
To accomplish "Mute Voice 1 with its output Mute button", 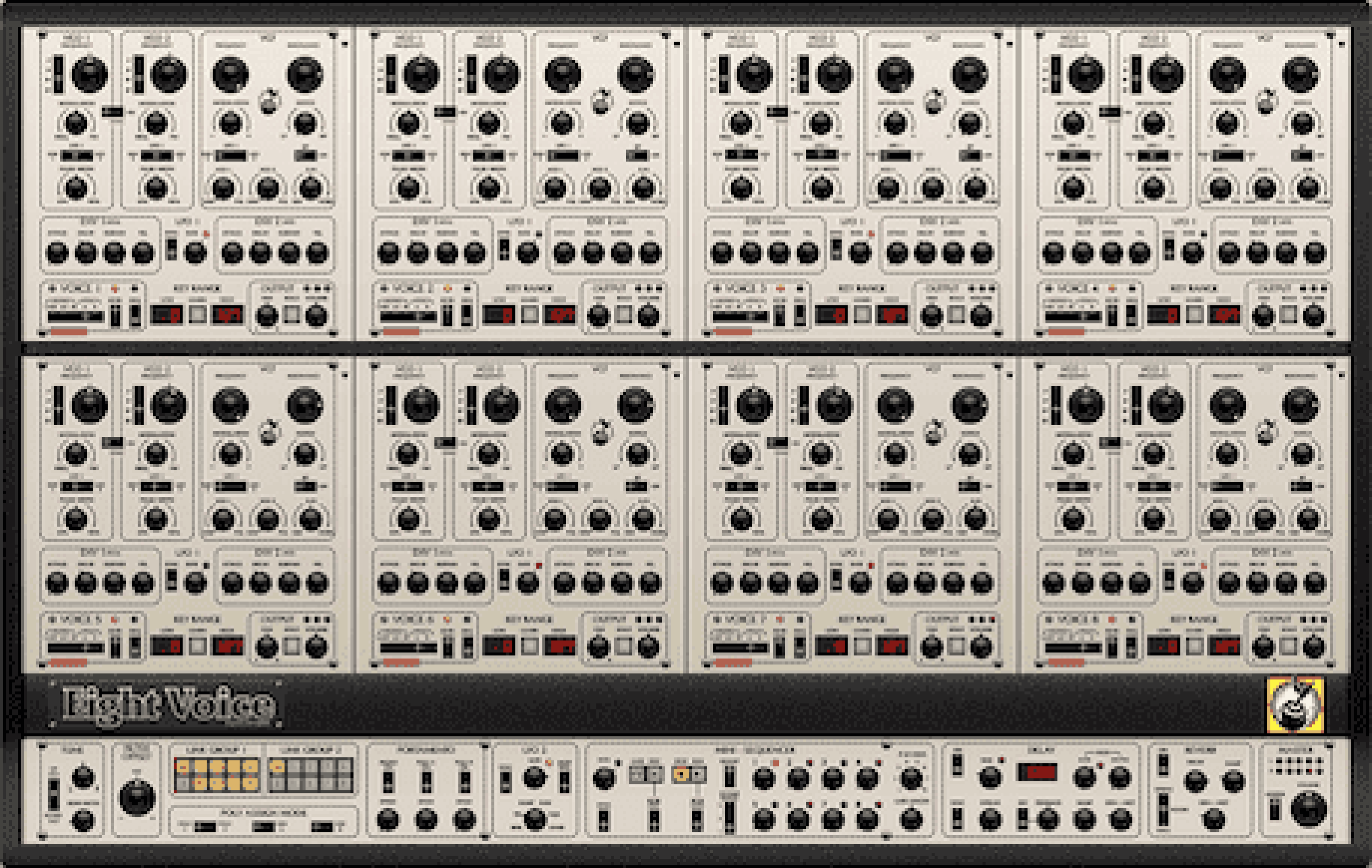I will (x=292, y=314).
